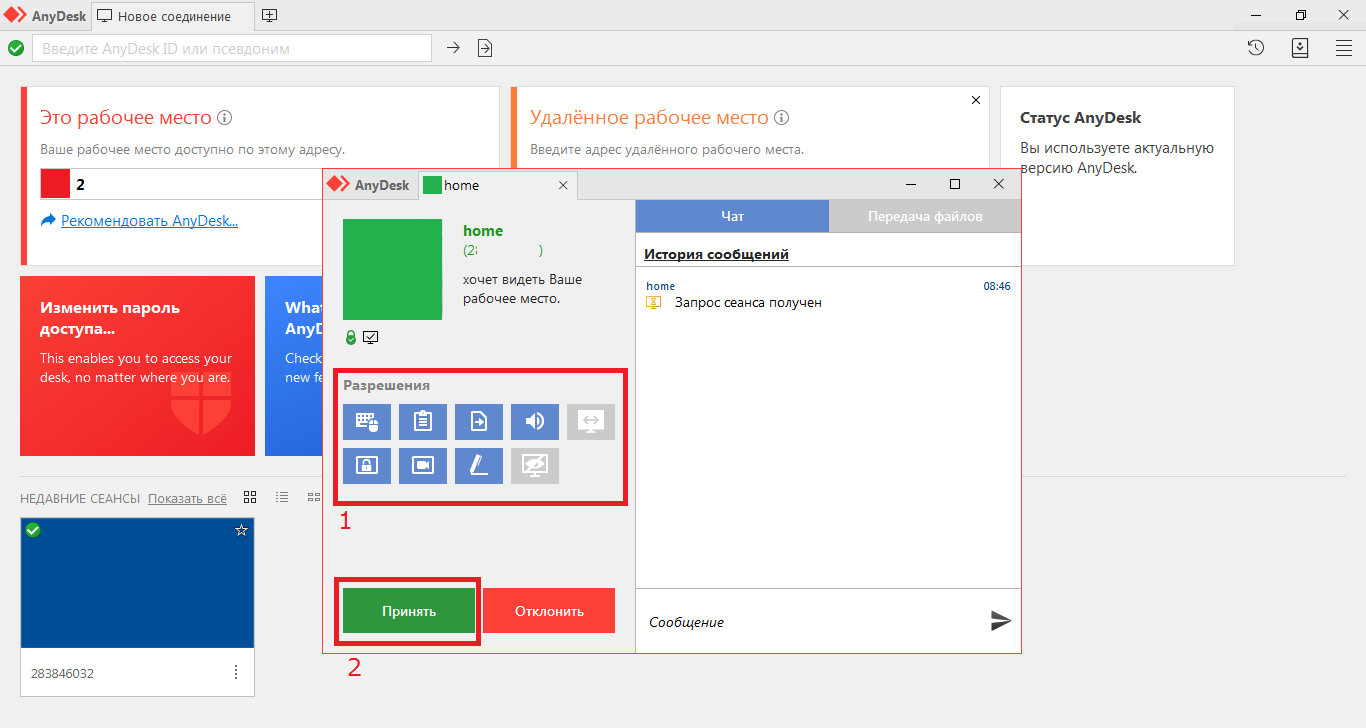This screenshot has height=728, width=1366.
Task: Toggle clipboard access permission
Action: pyautogui.click(x=422, y=422)
